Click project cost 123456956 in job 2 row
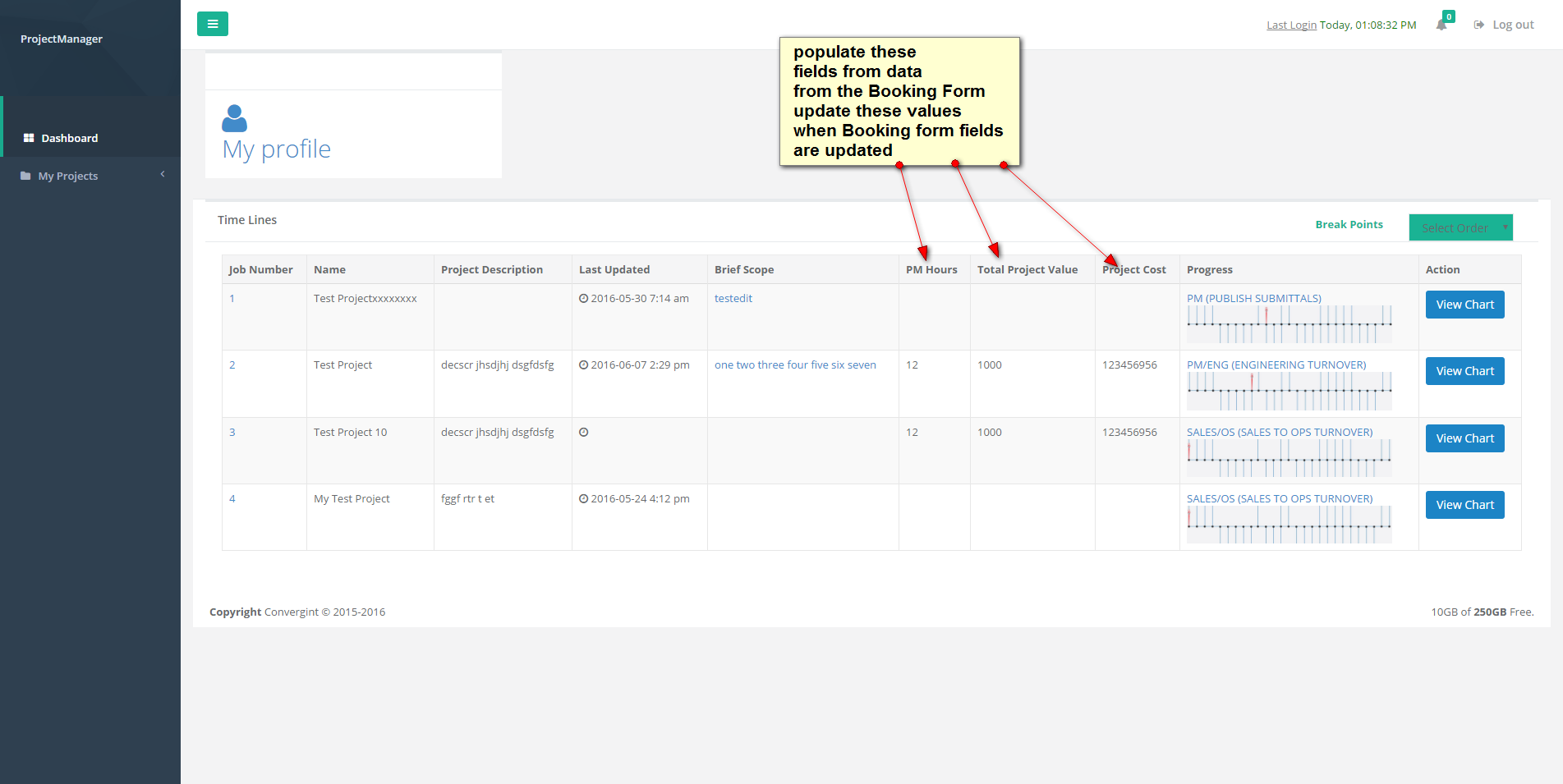 [1129, 364]
